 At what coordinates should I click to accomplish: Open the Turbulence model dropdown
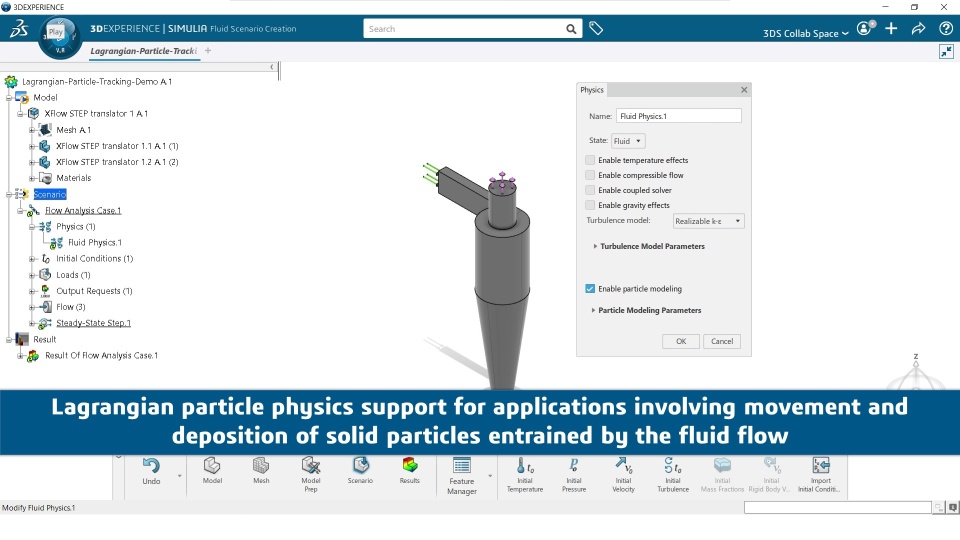[x=708, y=221]
